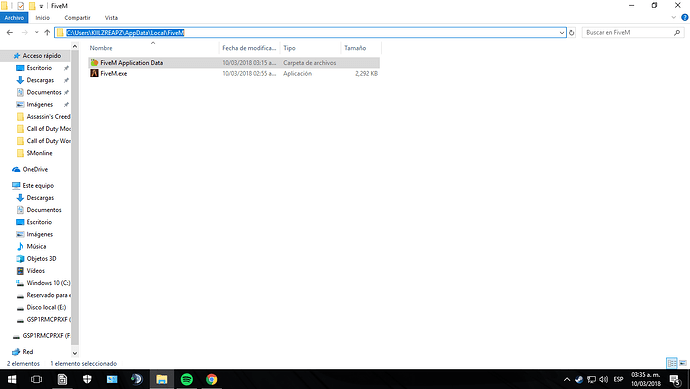Open Windows Defender shield taskbar icon
The height and width of the screenshot is (389, 690).
87,379
